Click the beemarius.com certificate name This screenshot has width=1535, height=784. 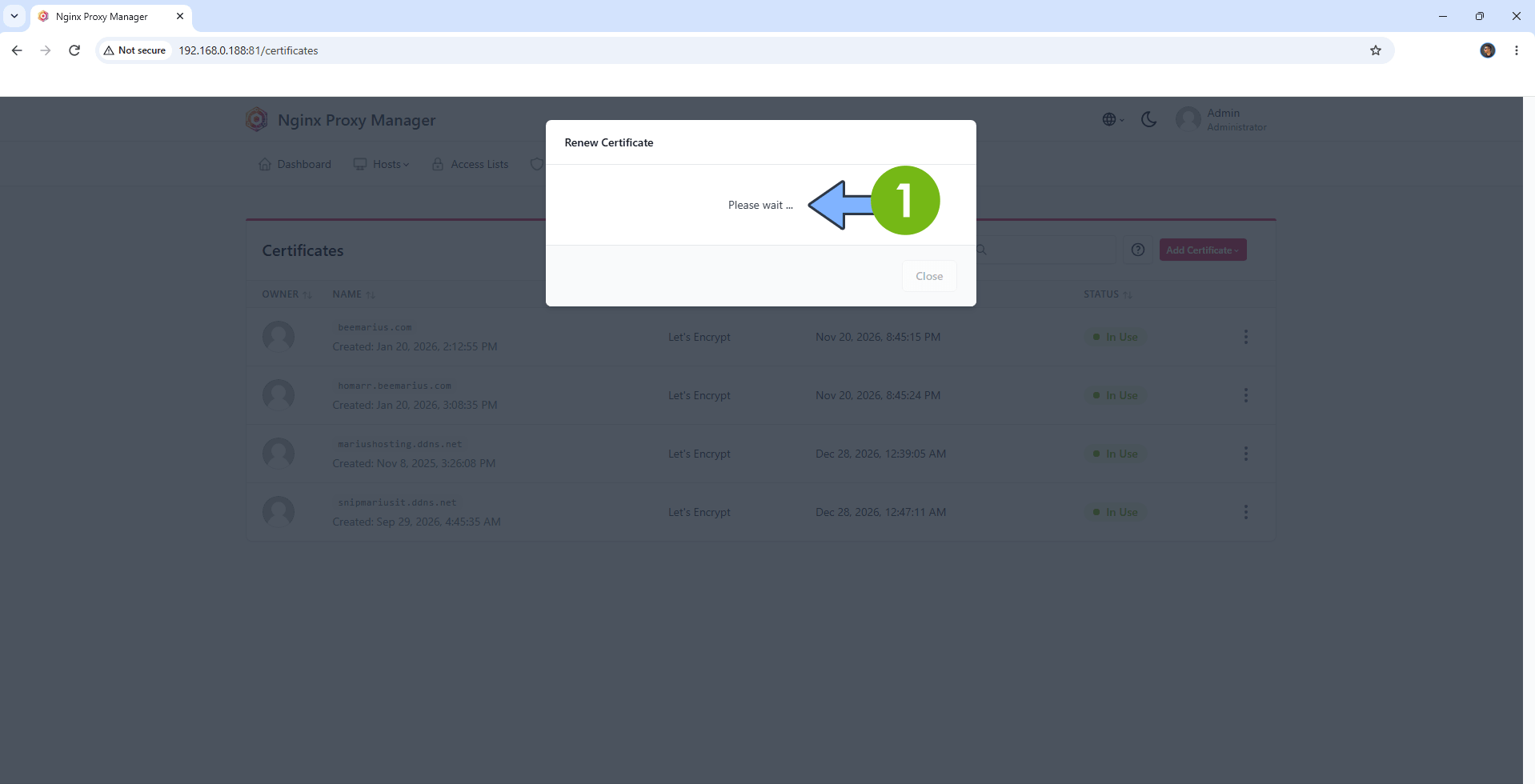tap(375, 327)
